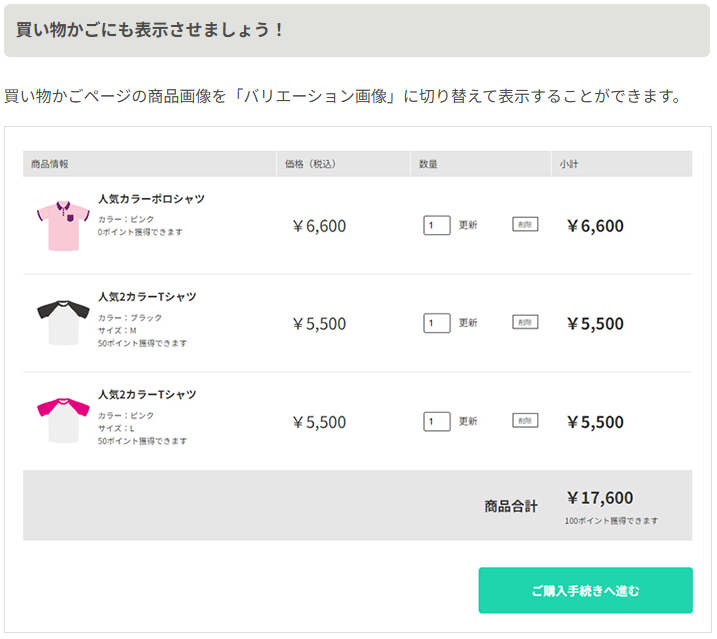Click the 数量 column header

428,163
